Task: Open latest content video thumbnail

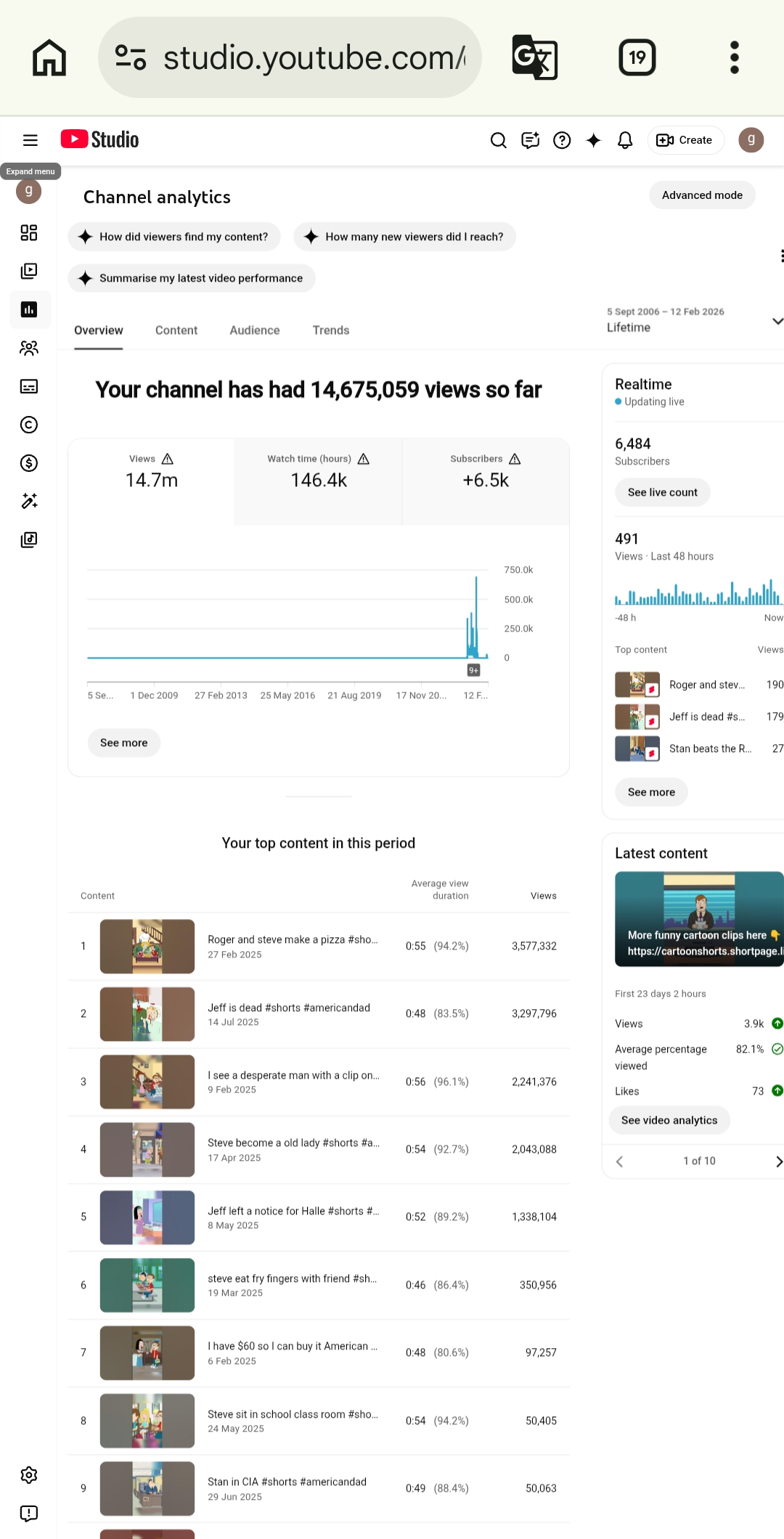Action: click(699, 919)
